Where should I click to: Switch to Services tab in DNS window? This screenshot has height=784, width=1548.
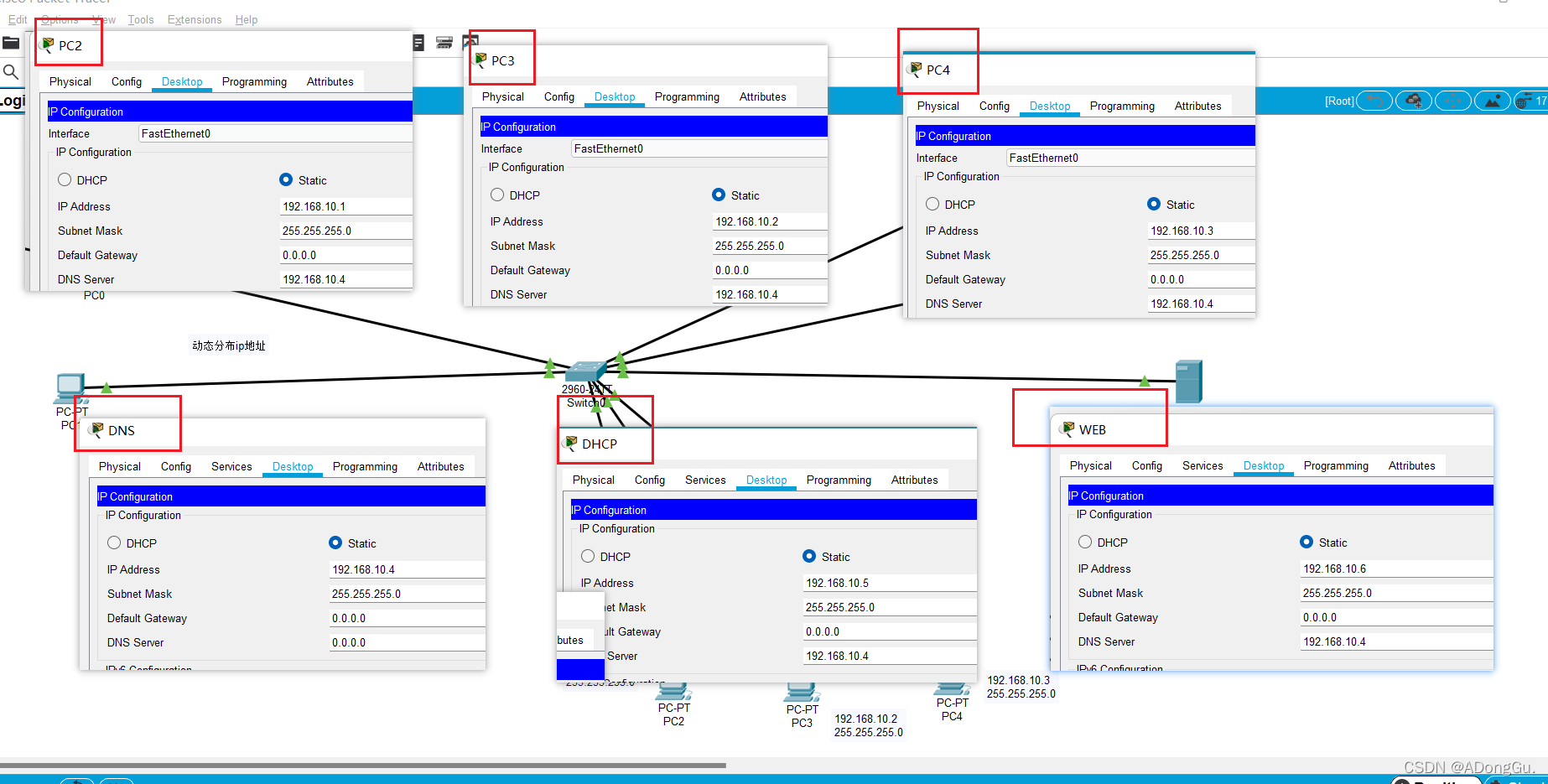(x=231, y=466)
